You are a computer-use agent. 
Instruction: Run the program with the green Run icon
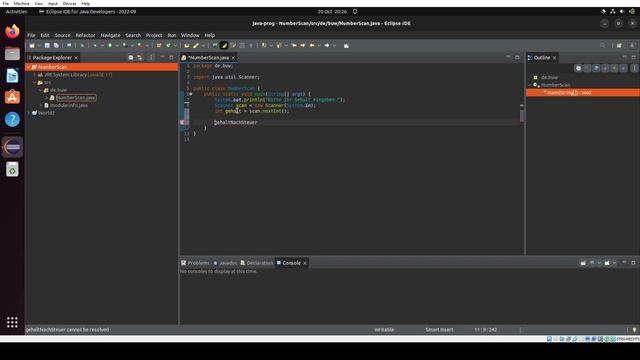point(109,46)
